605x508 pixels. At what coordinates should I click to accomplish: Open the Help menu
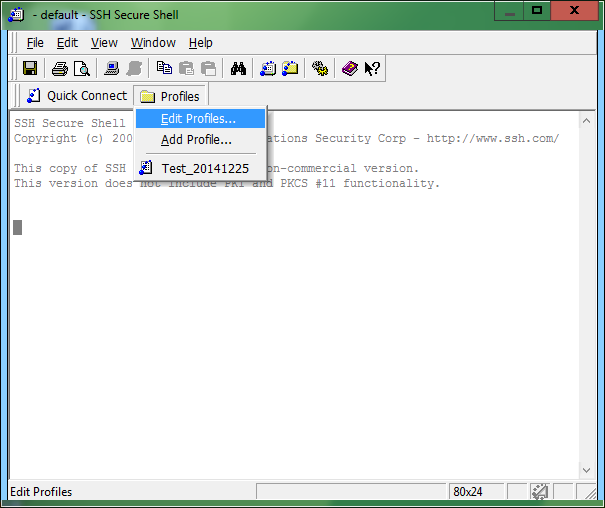(x=201, y=42)
